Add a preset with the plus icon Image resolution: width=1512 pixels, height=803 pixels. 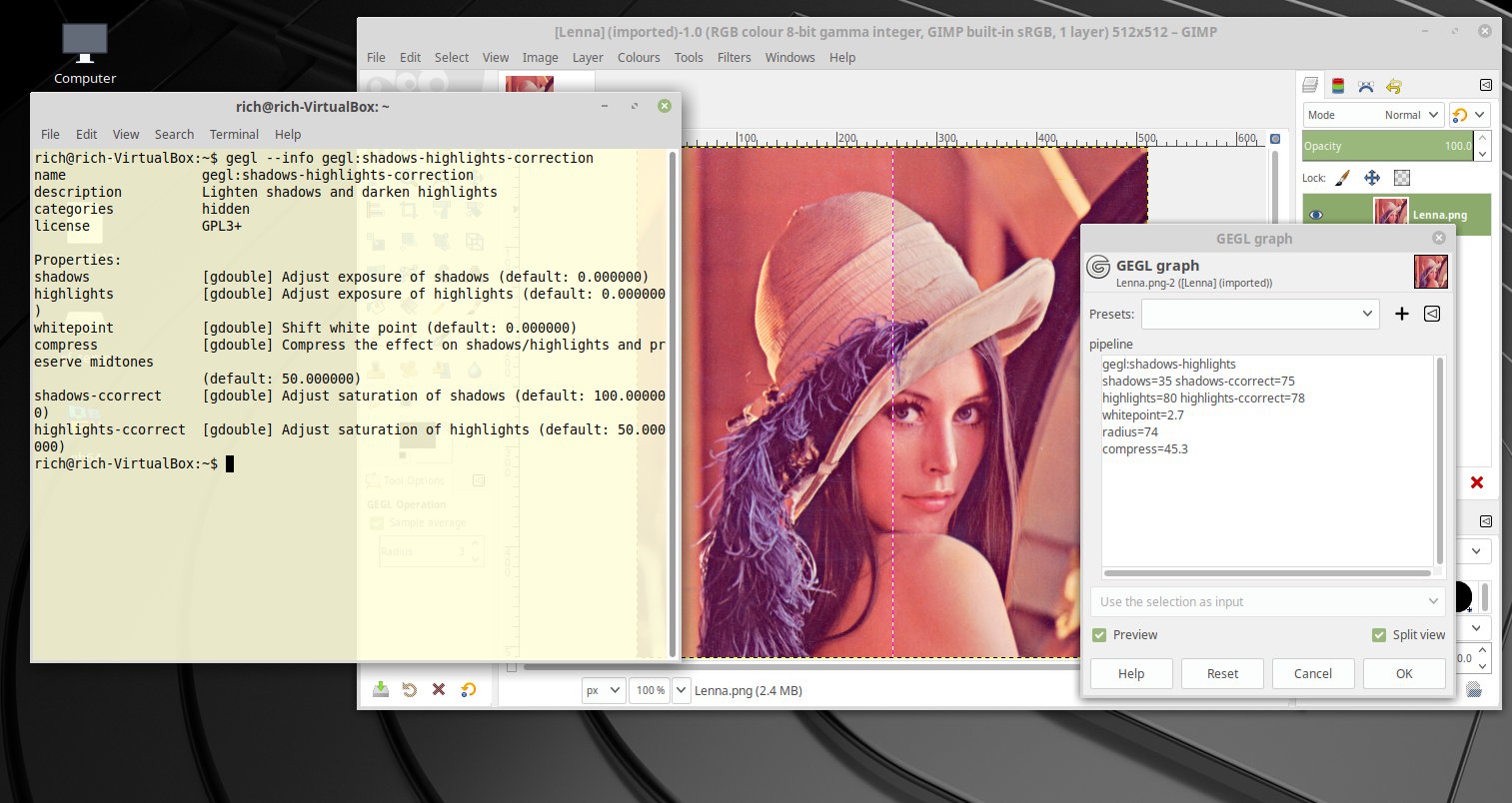[x=1402, y=314]
